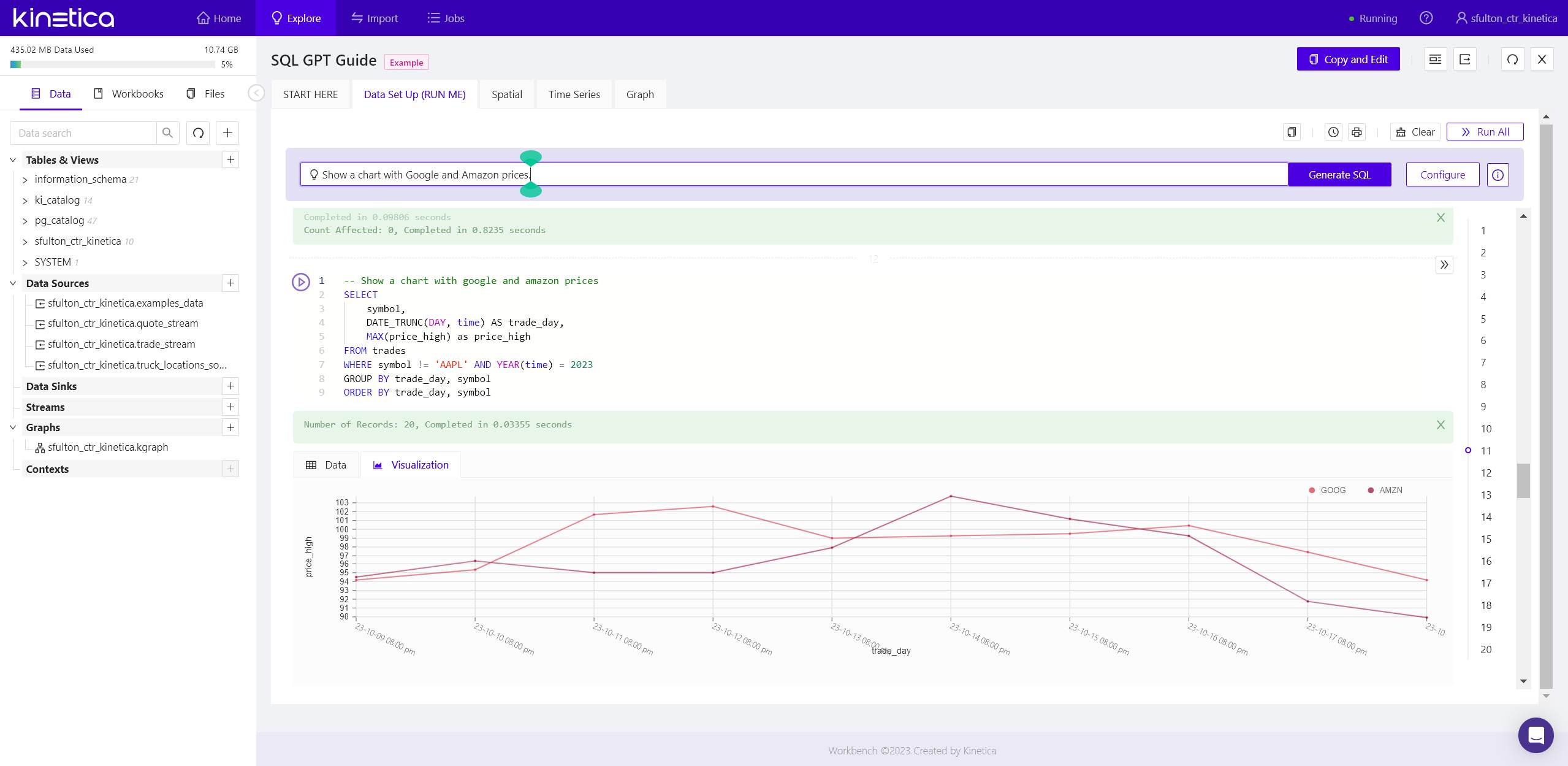Image resolution: width=1568 pixels, height=766 pixels.
Task: Open the worksheet history clock icon
Action: click(x=1333, y=132)
